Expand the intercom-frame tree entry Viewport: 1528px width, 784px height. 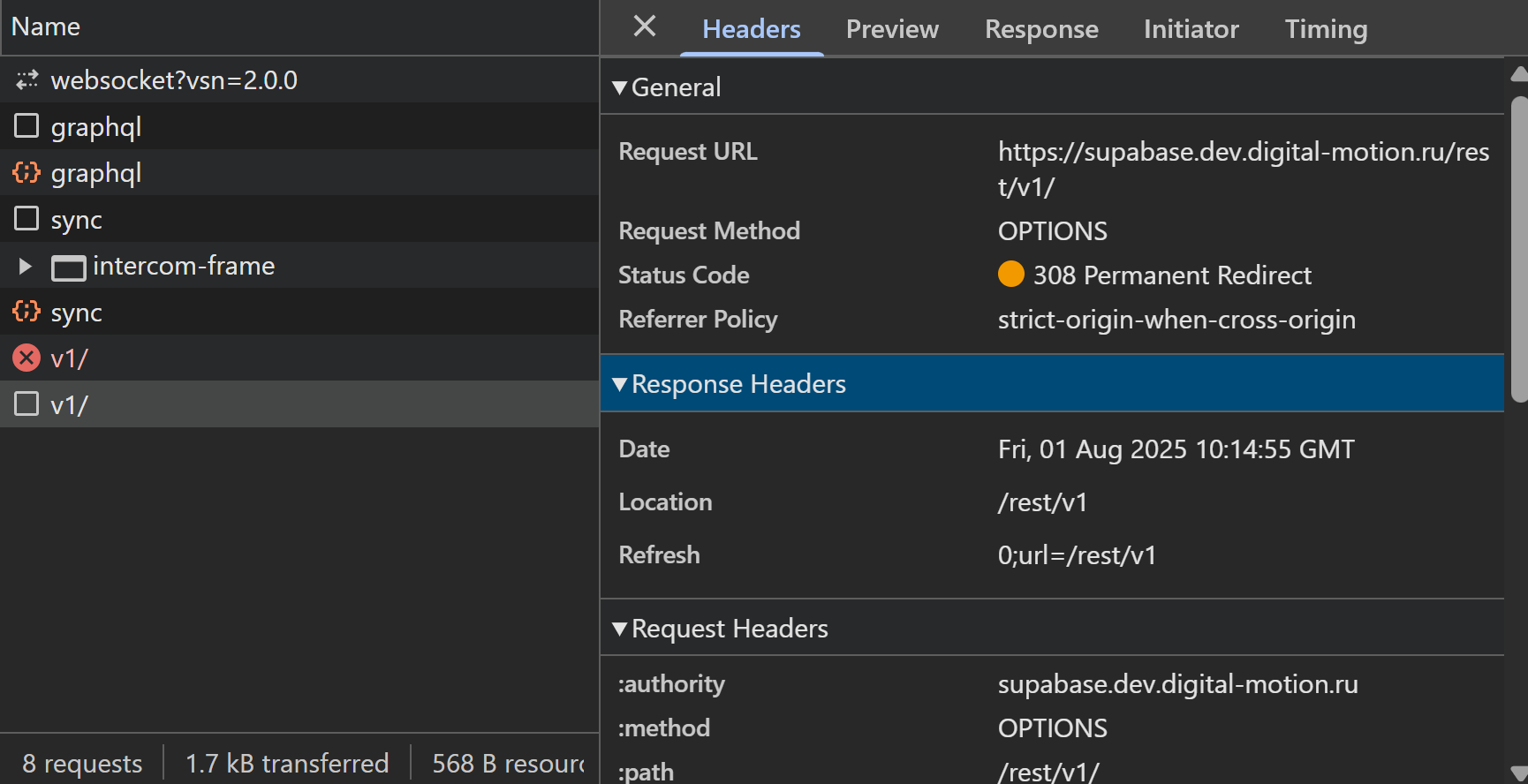click(25, 266)
